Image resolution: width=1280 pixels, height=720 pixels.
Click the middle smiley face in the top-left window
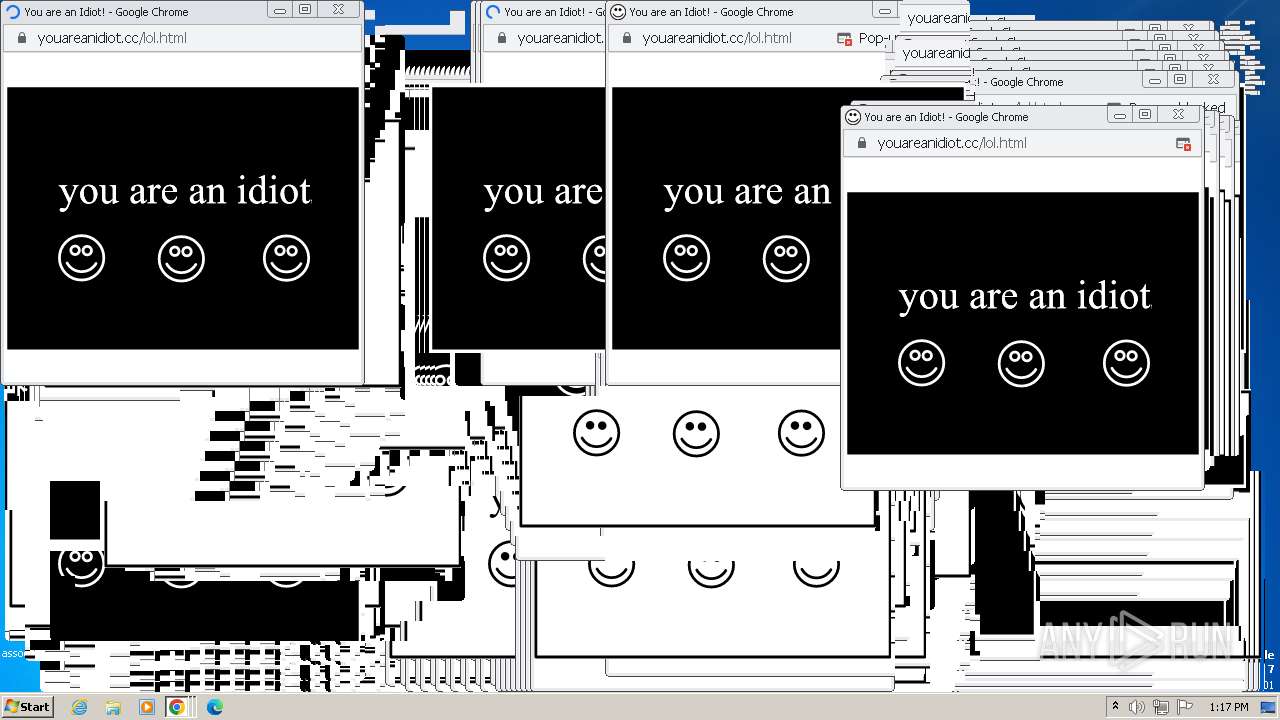181,258
